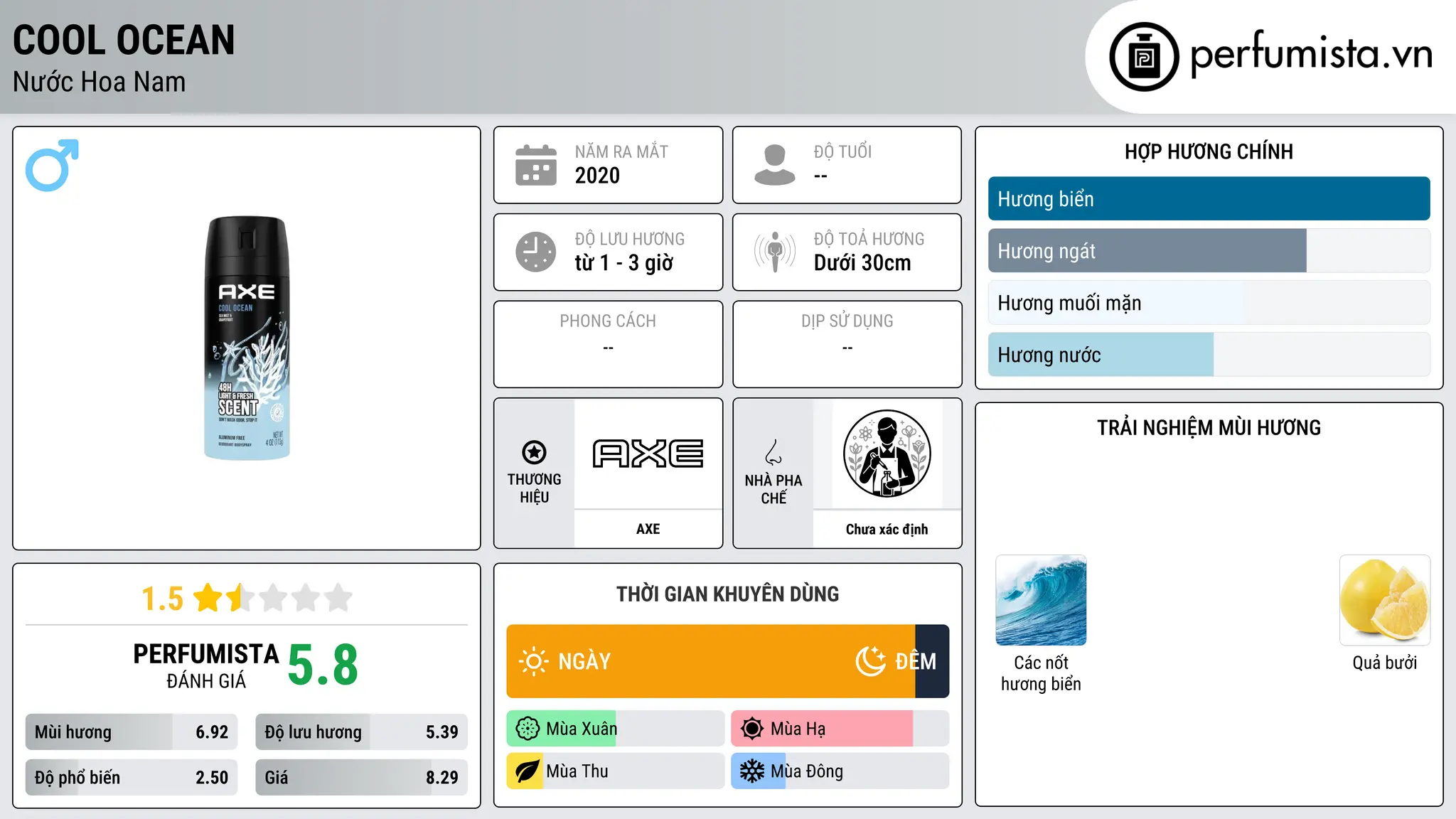Click the last grey rating star

coord(338,598)
